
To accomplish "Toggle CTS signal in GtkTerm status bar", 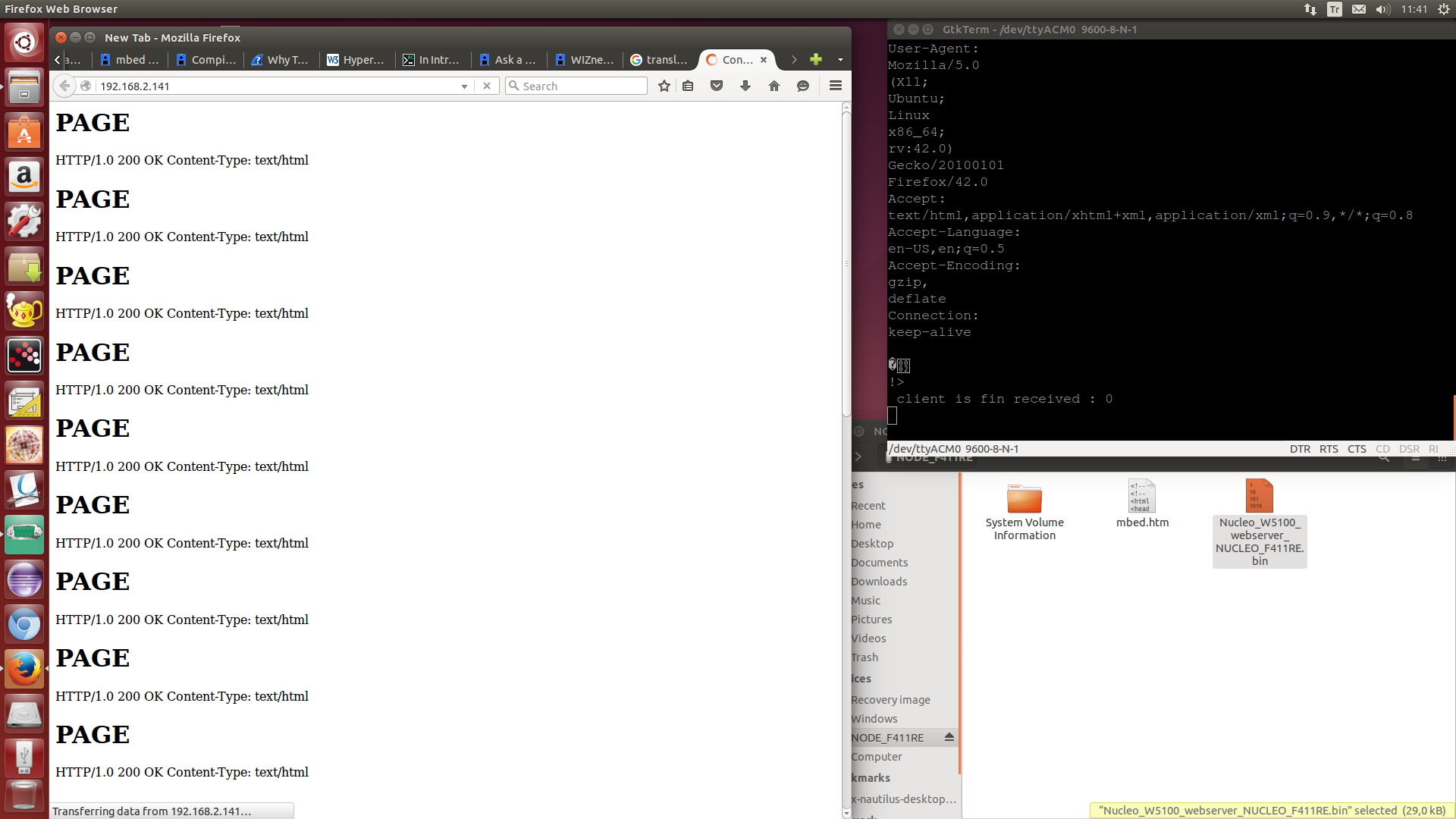I will (x=1356, y=448).
